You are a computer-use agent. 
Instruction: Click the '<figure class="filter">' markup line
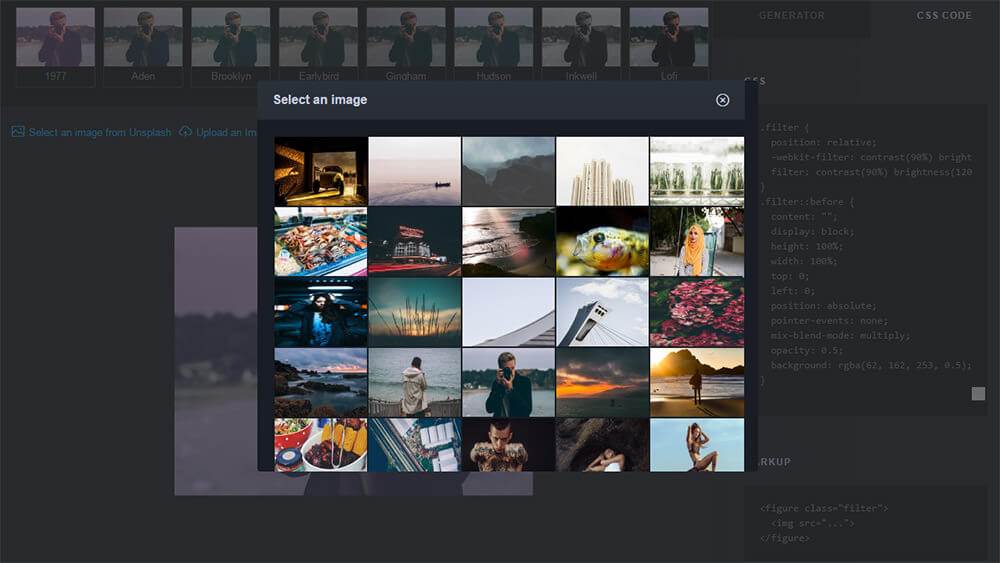pos(823,508)
